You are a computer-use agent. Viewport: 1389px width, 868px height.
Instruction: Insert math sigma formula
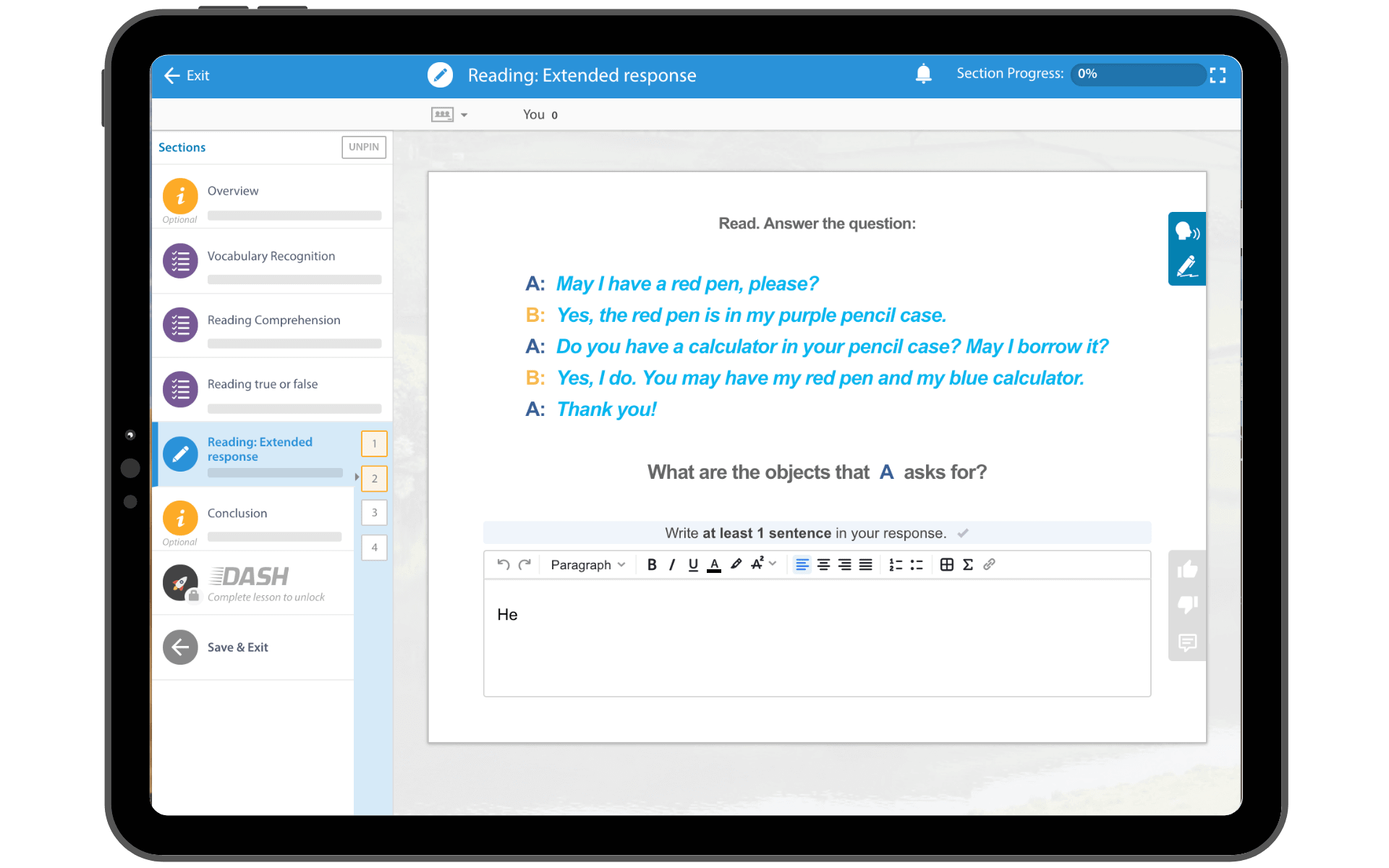pos(968,565)
